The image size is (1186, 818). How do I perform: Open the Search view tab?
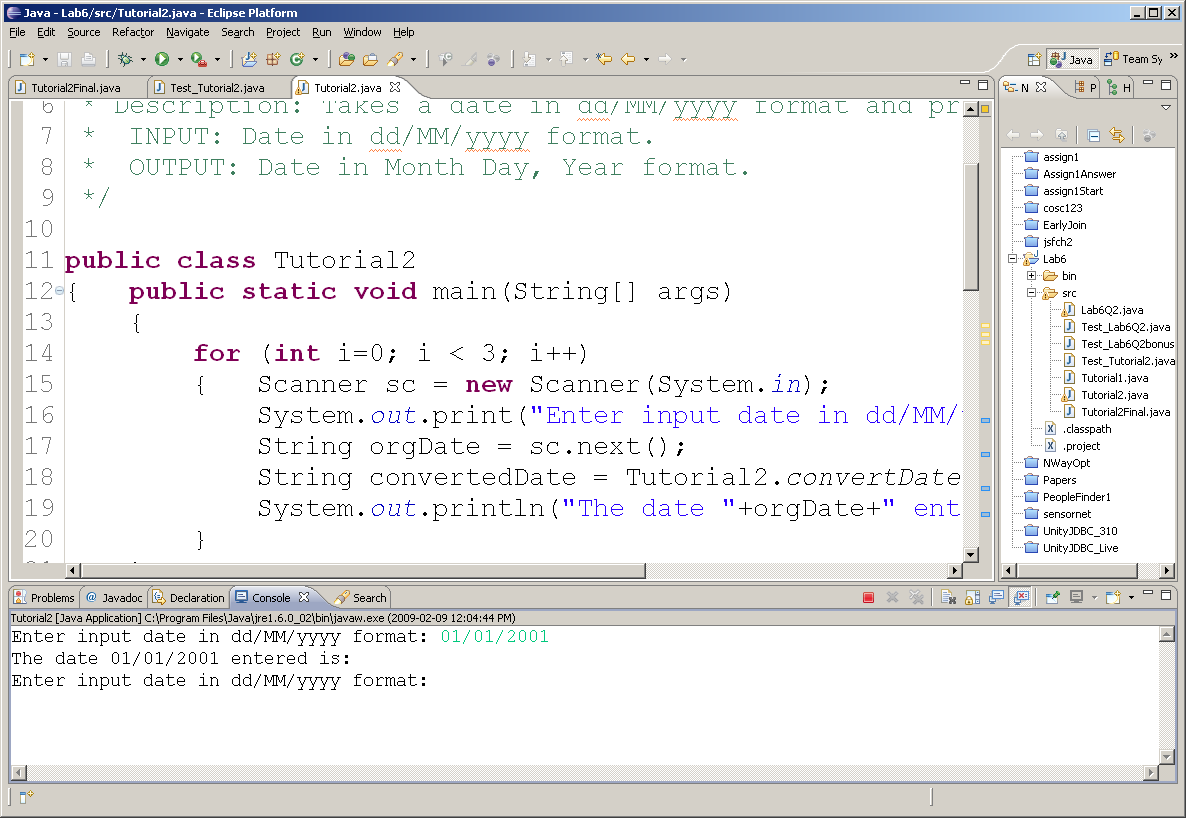(362, 598)
